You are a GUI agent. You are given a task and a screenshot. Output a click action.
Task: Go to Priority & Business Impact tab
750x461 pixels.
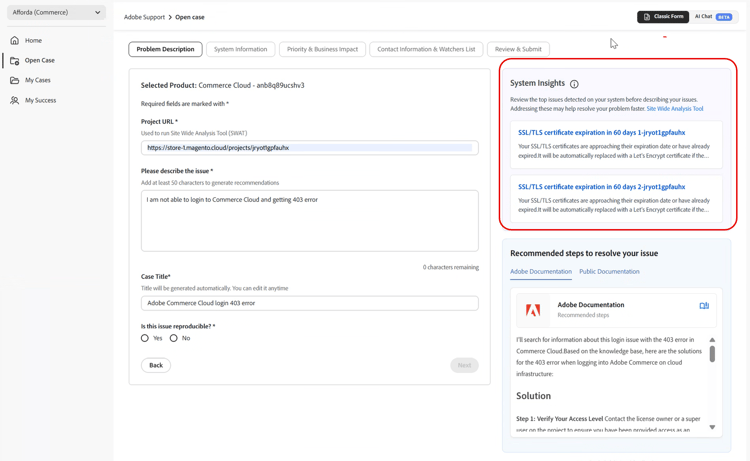coord(322,49)
